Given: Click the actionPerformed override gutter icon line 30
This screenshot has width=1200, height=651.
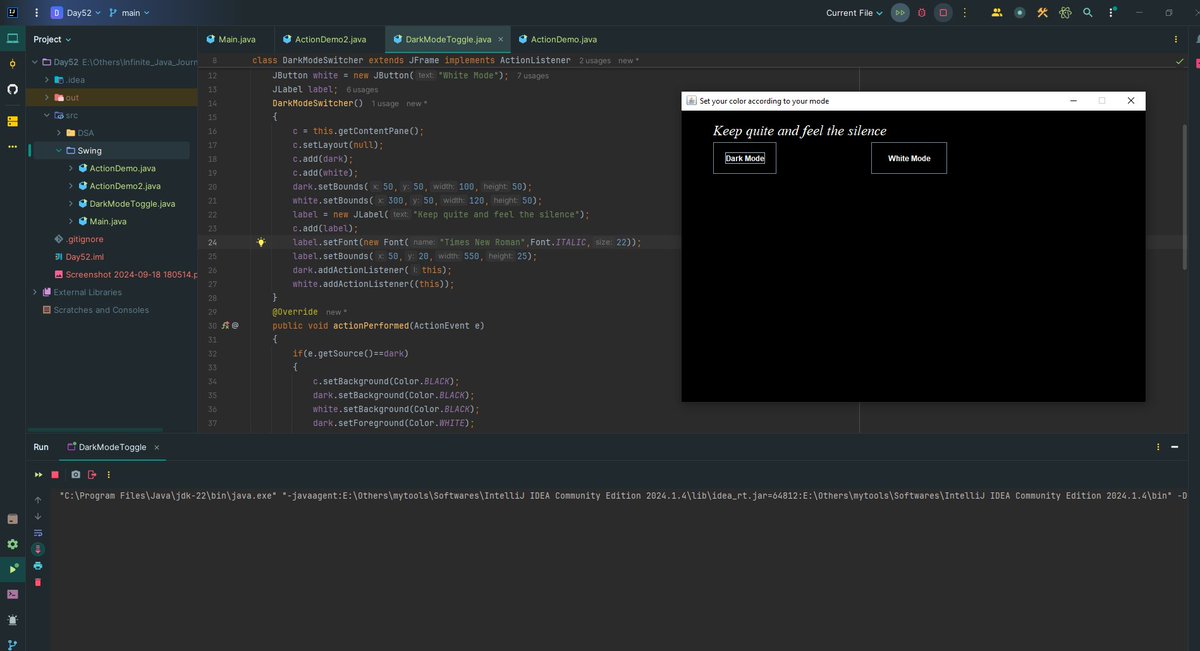Looking at the screenshot, I should coord(226,326).
